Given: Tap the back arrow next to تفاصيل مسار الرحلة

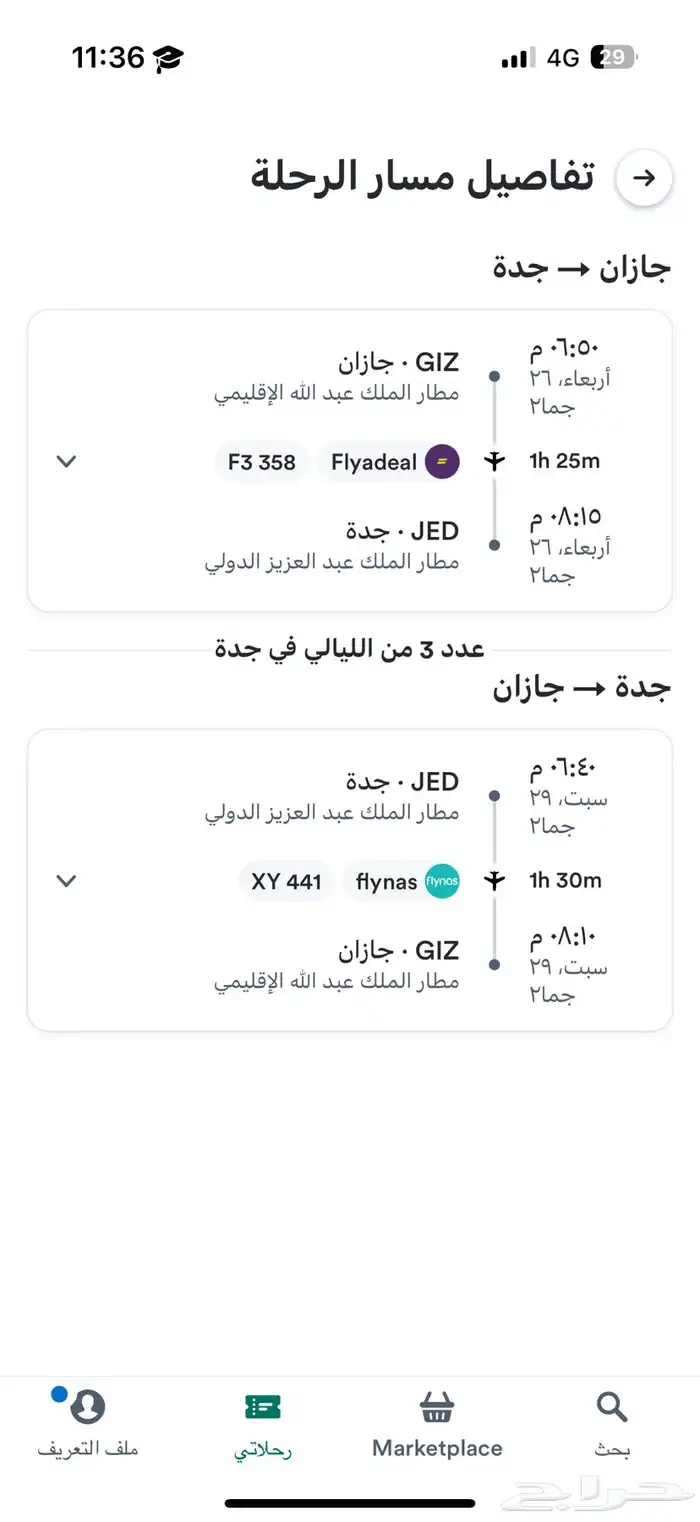Looking at the screenshot, I should (x=646, y=177).
